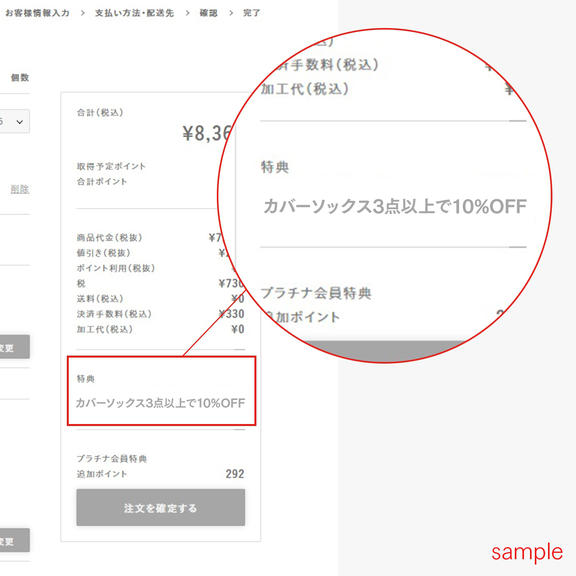Open the 個数 quantity dropdown arrow

click(x=20, y=122)
